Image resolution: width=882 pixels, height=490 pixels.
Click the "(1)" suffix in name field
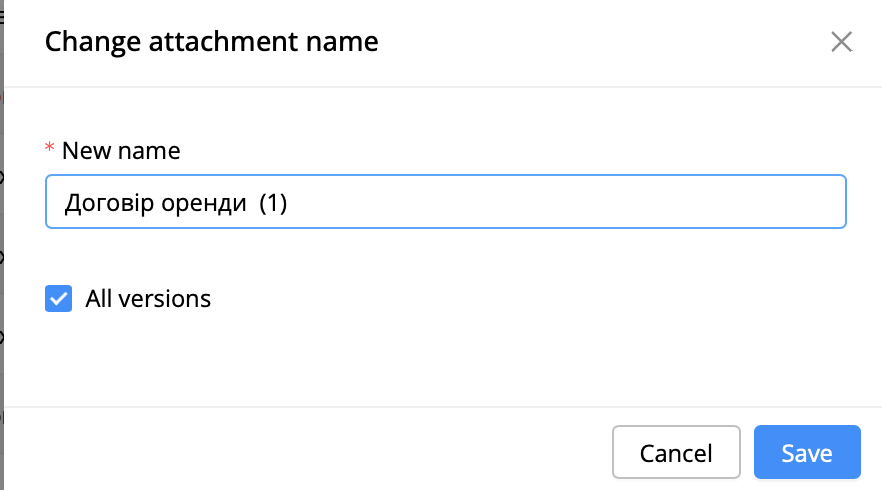(273, 203)
